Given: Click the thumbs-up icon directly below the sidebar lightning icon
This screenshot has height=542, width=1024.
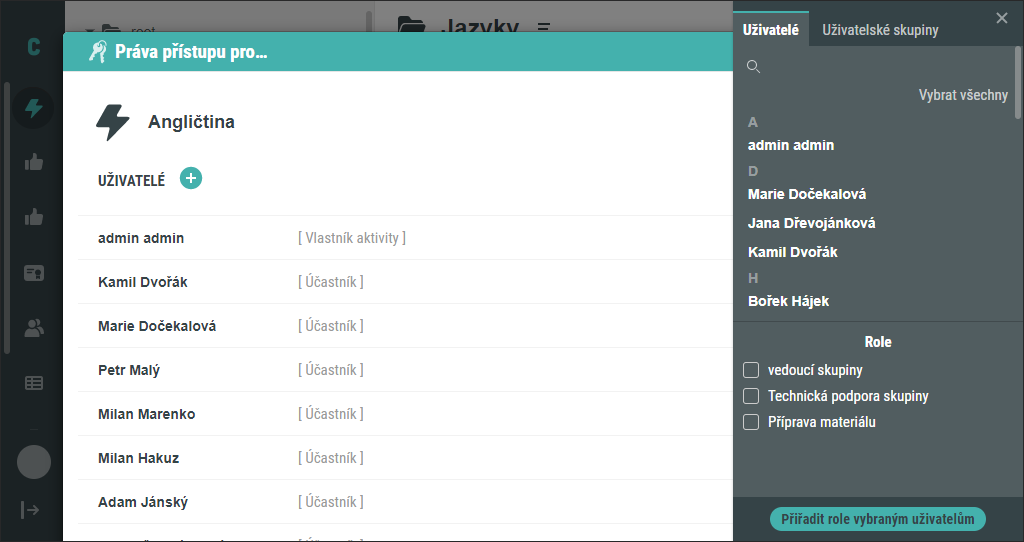Looking at the screenshot, I should click(34, 162).
